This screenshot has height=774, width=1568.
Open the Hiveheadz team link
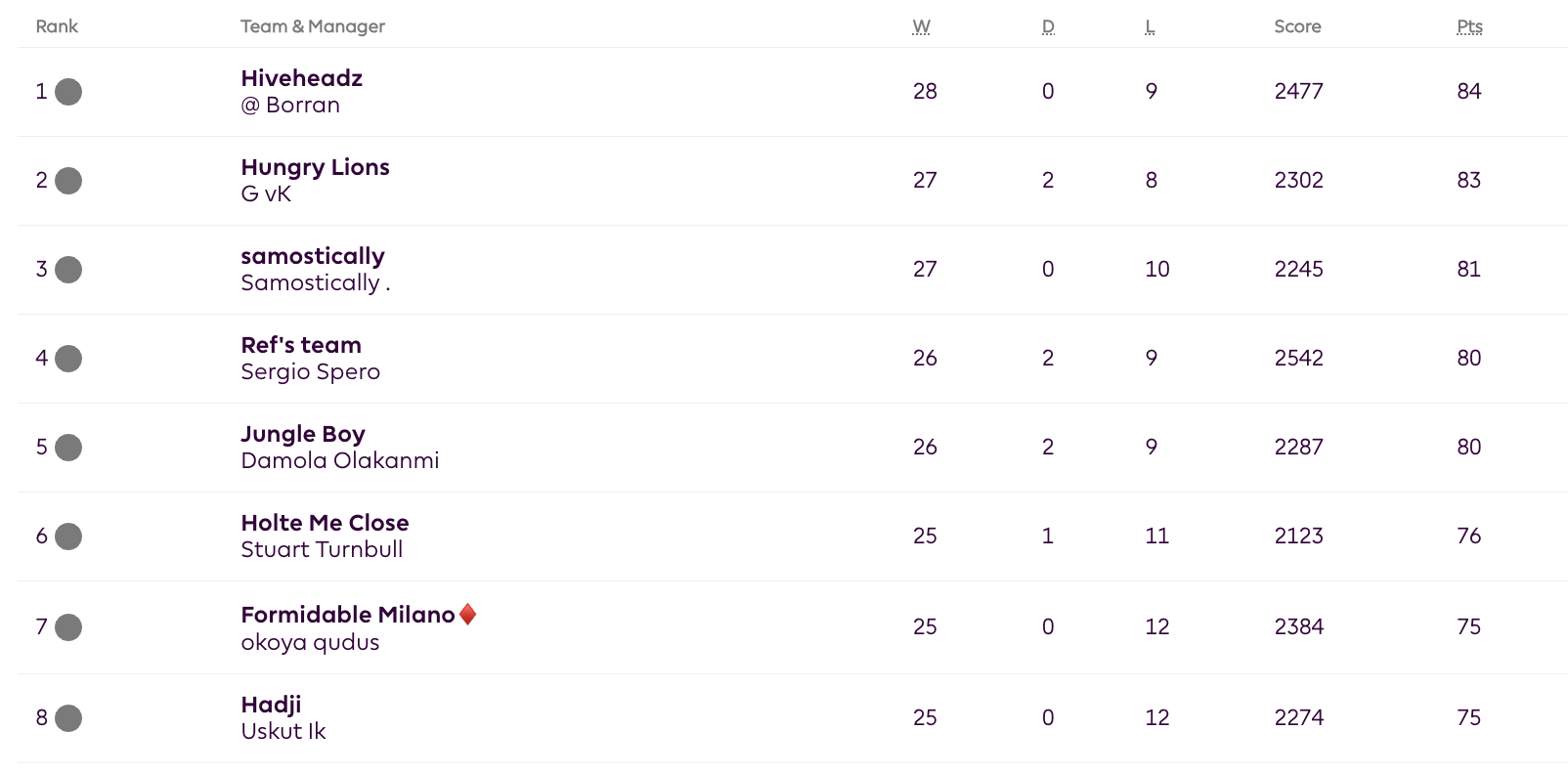(x=301, y=78)
